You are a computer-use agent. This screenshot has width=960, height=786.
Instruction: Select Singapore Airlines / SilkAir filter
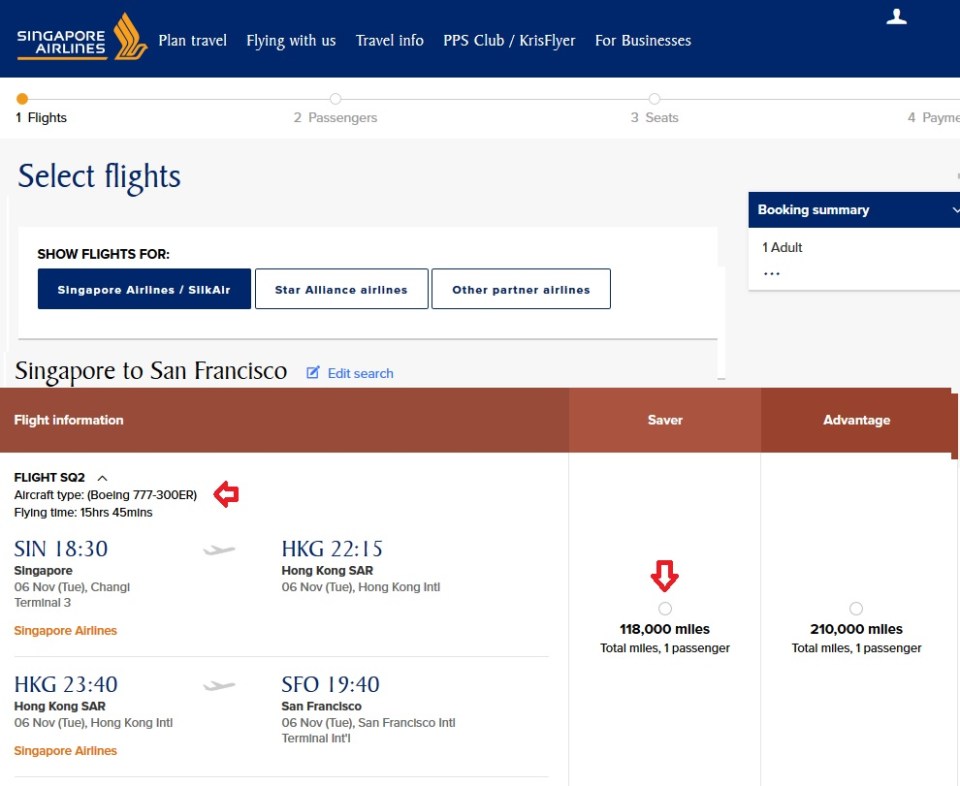(x=144, y=289)
